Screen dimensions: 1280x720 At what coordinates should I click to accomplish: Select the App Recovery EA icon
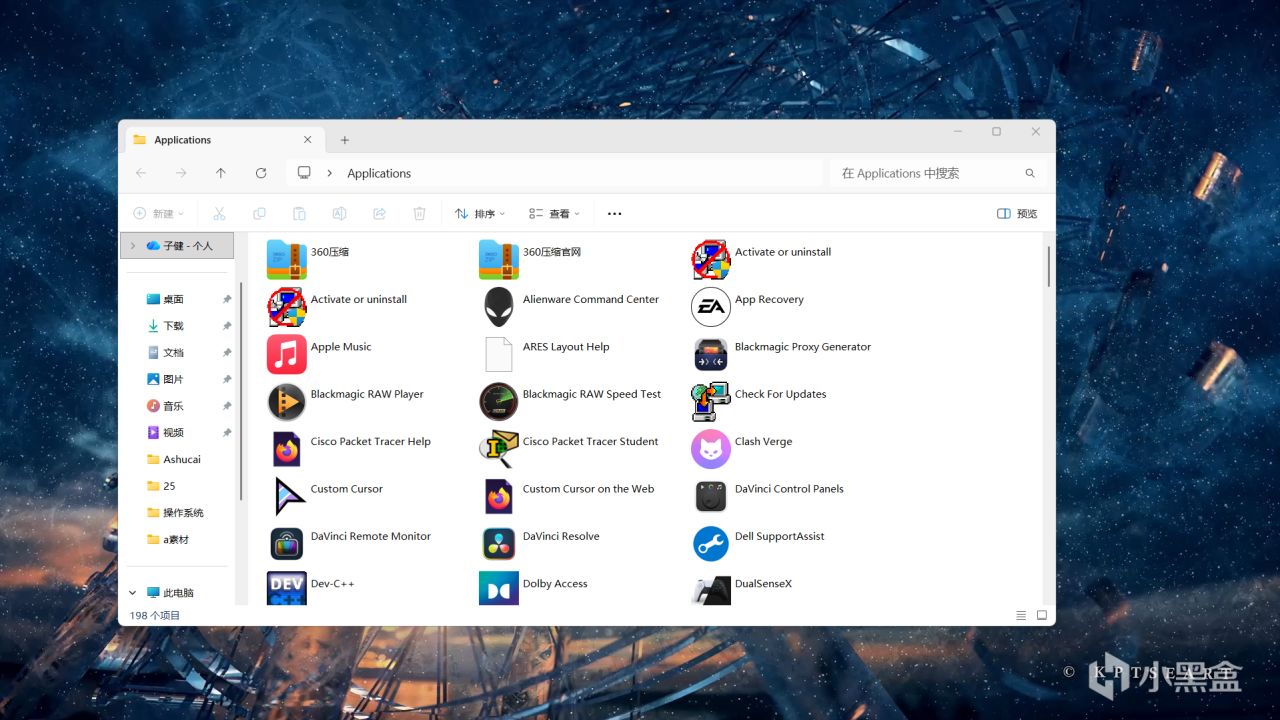click(711, 307)
